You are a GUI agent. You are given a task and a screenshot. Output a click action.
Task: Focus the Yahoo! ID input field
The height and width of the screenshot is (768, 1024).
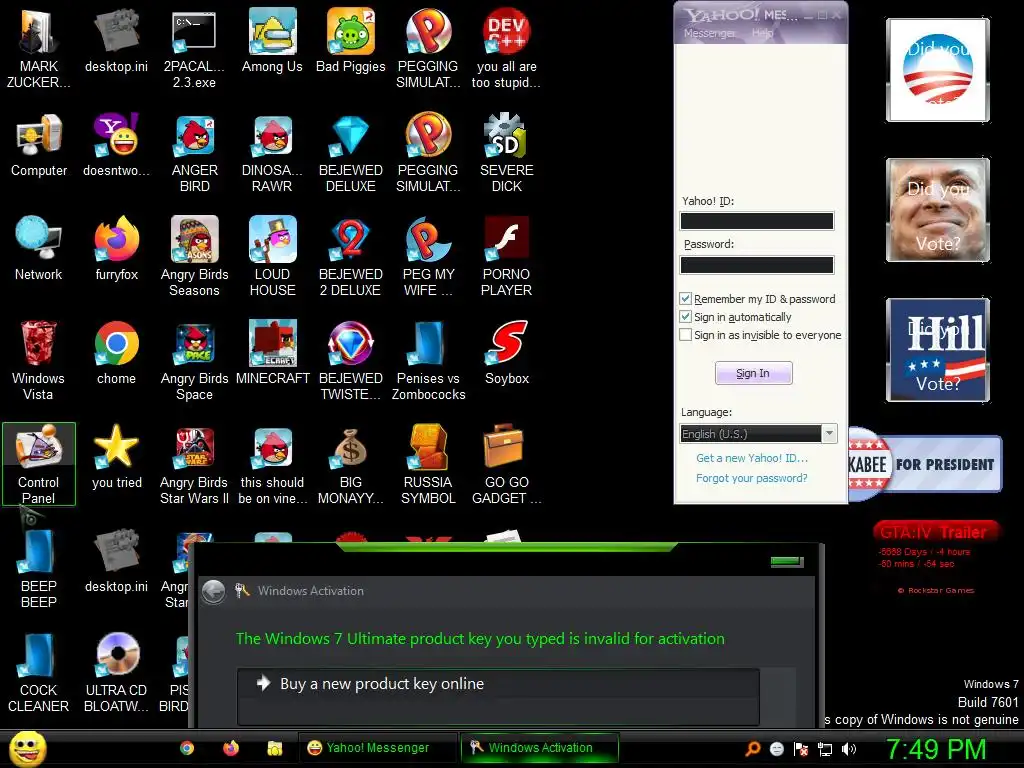757,221
